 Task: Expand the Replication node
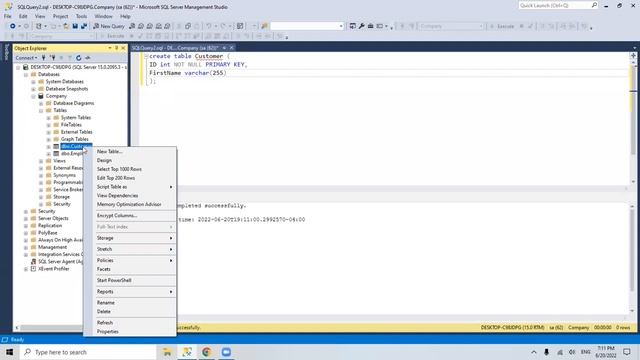click(x=26, y=226)
